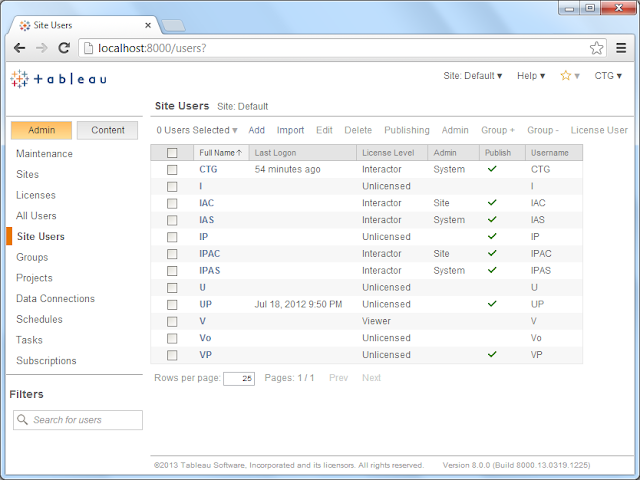Switch to the Admin tab
Image resolution: width=640 pixels, height=480 pixels.
coord(41,130)
